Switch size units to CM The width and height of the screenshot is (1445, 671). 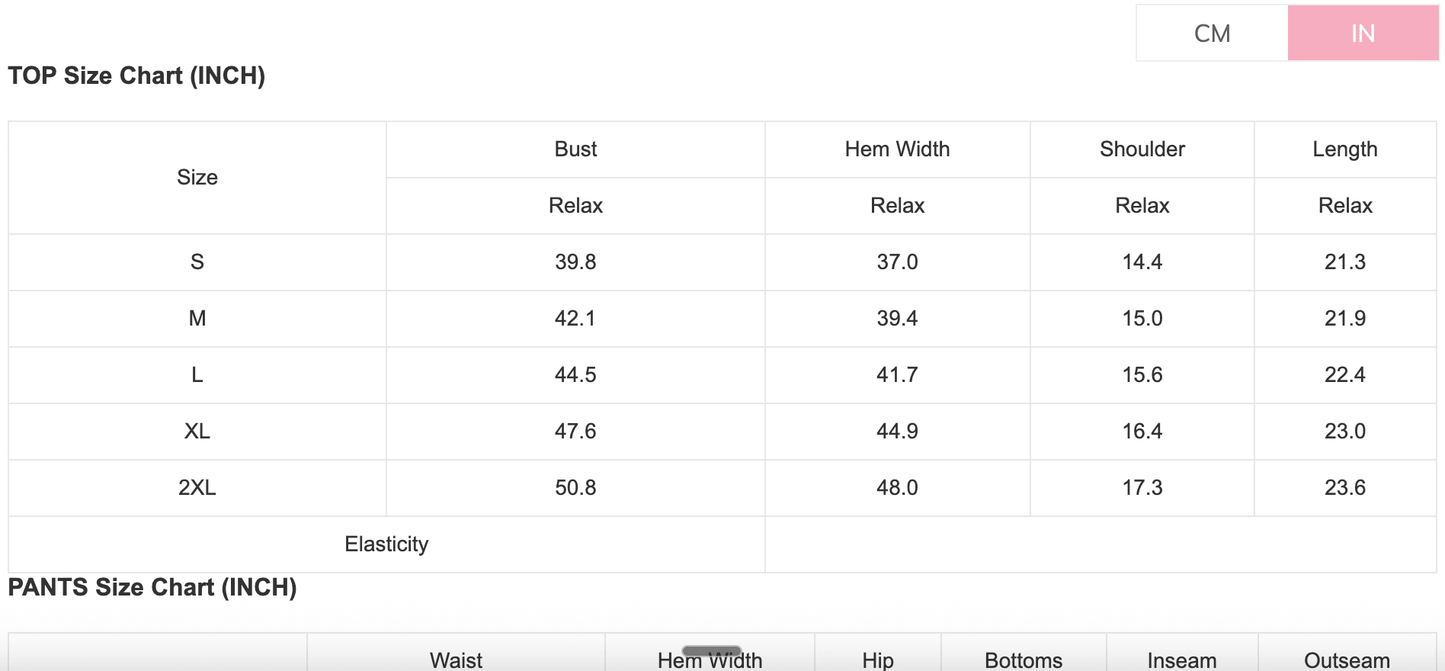pyautogui.click(x=1212, y=33)
